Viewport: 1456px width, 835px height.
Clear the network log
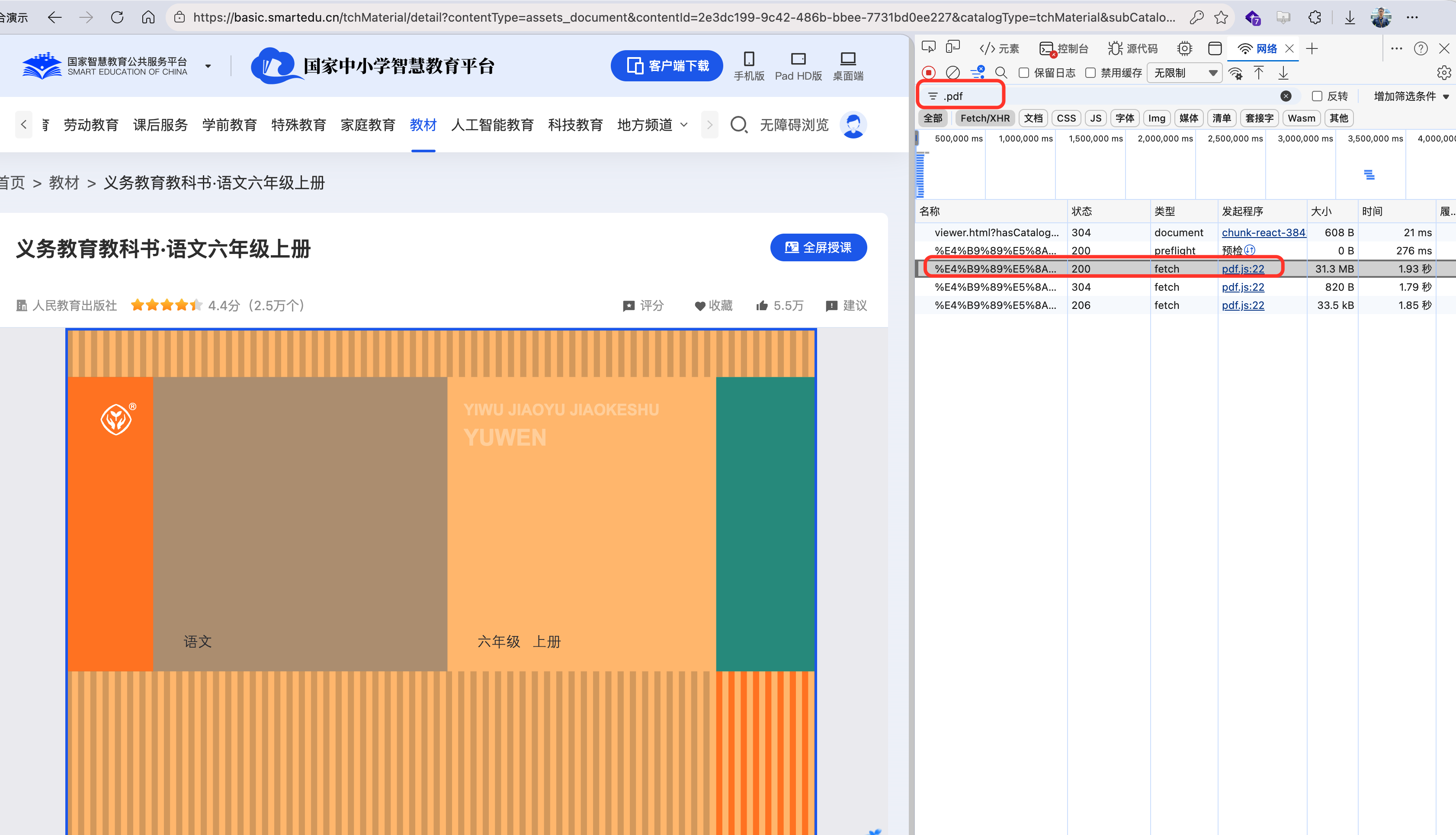coord(952,73)
